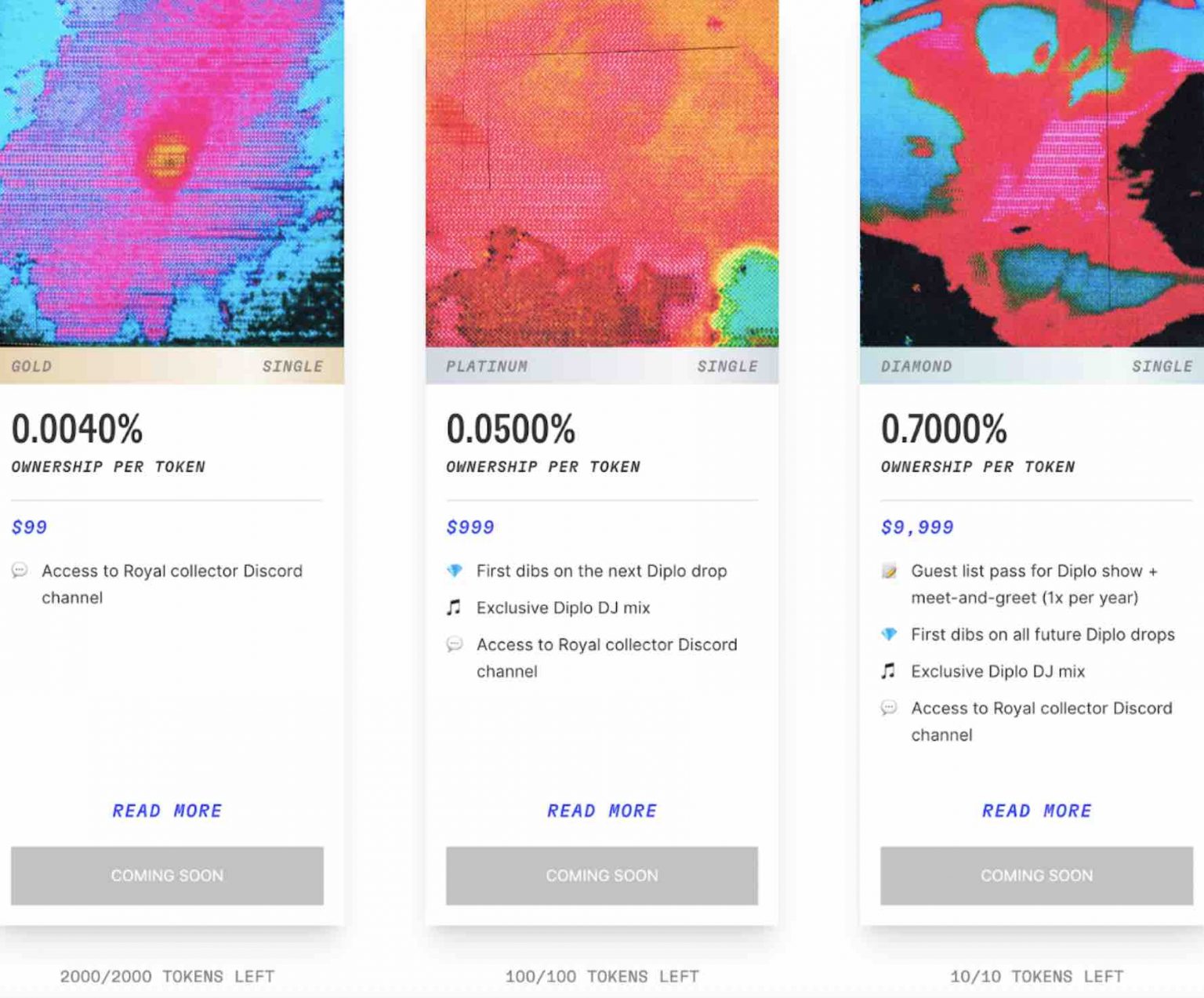Click the 0.7000% ownership heading

pyautogui.click(x=944, y=430)
